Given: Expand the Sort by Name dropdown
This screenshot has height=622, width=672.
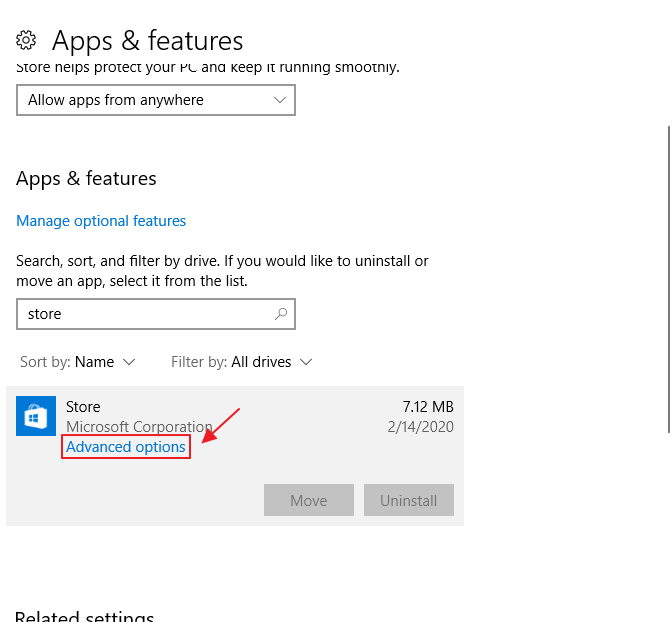Looking at the screenshot, I should [x=77, y=362].
